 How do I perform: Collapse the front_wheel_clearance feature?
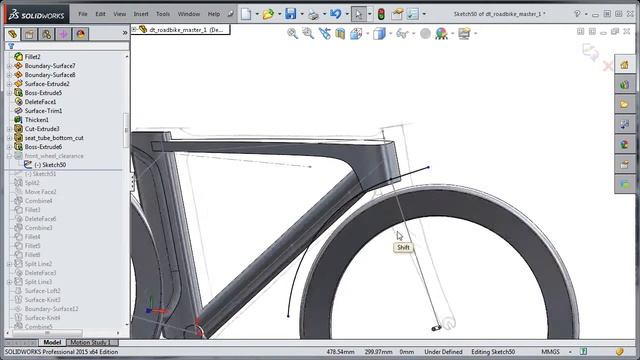click(x=9, y=156)
